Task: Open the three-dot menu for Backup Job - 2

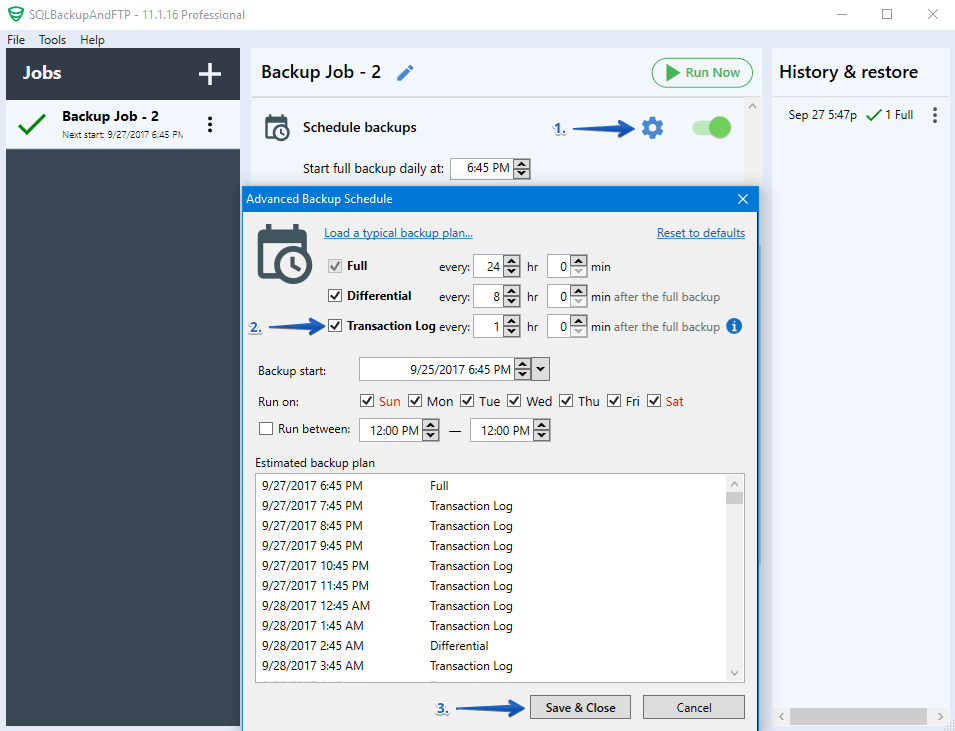Action: coord(209,123)
